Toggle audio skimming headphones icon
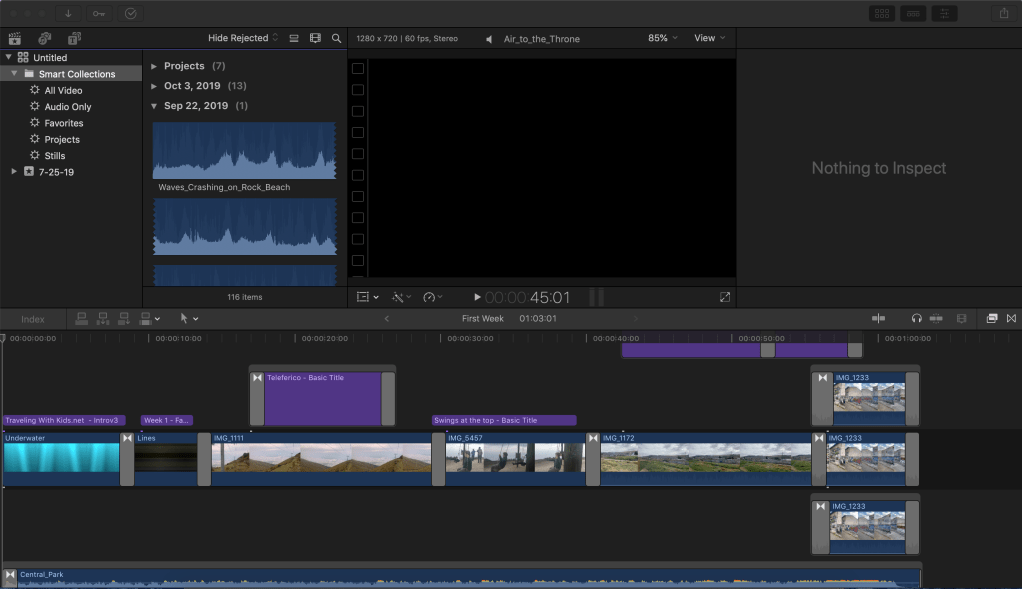Image resolution: width=1022 pixels, height=589 pixels. tap(916, 318)
